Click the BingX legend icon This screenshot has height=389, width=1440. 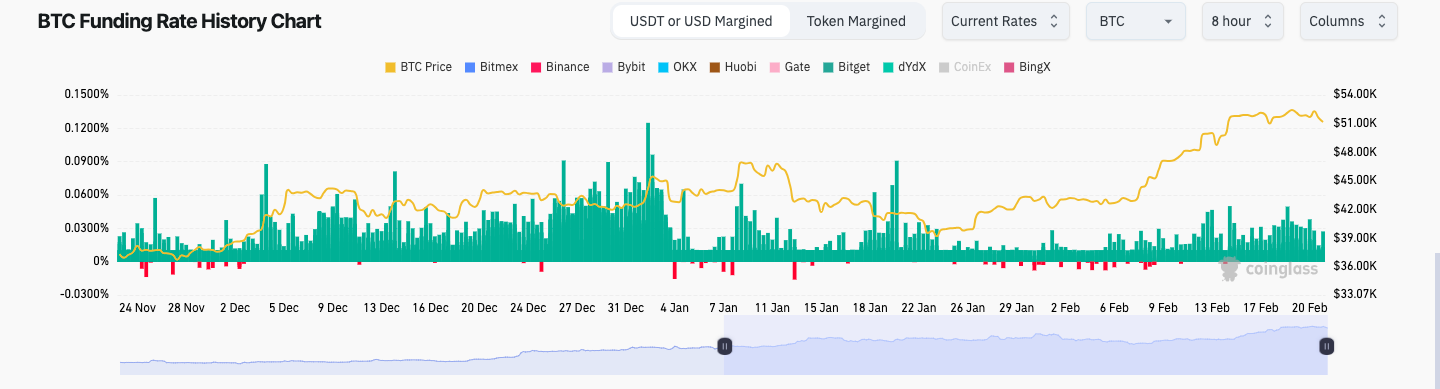tap(1009, 67)
